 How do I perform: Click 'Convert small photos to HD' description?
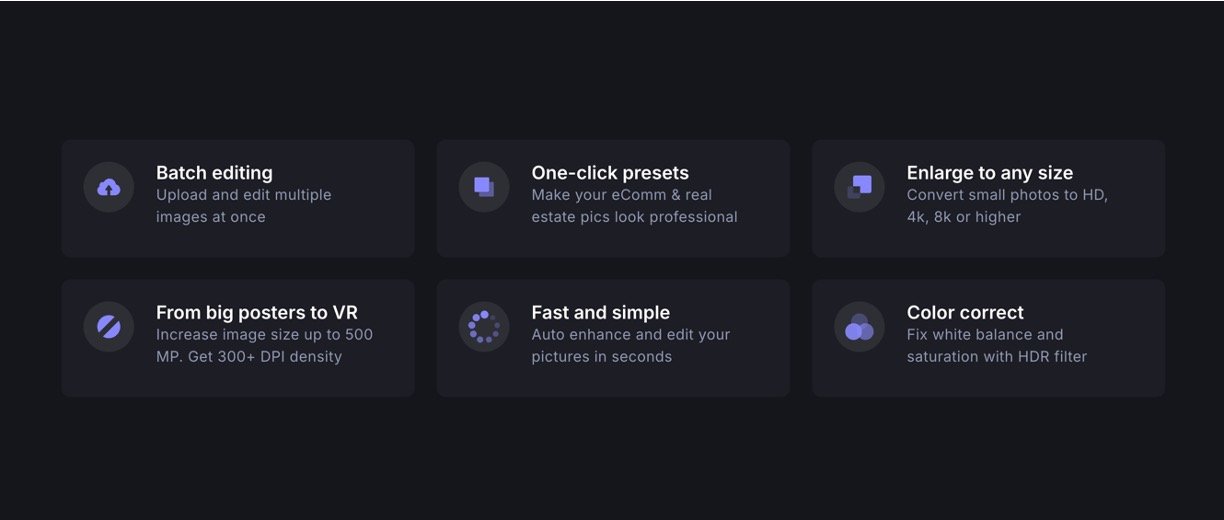click(x=1007, y=206)
